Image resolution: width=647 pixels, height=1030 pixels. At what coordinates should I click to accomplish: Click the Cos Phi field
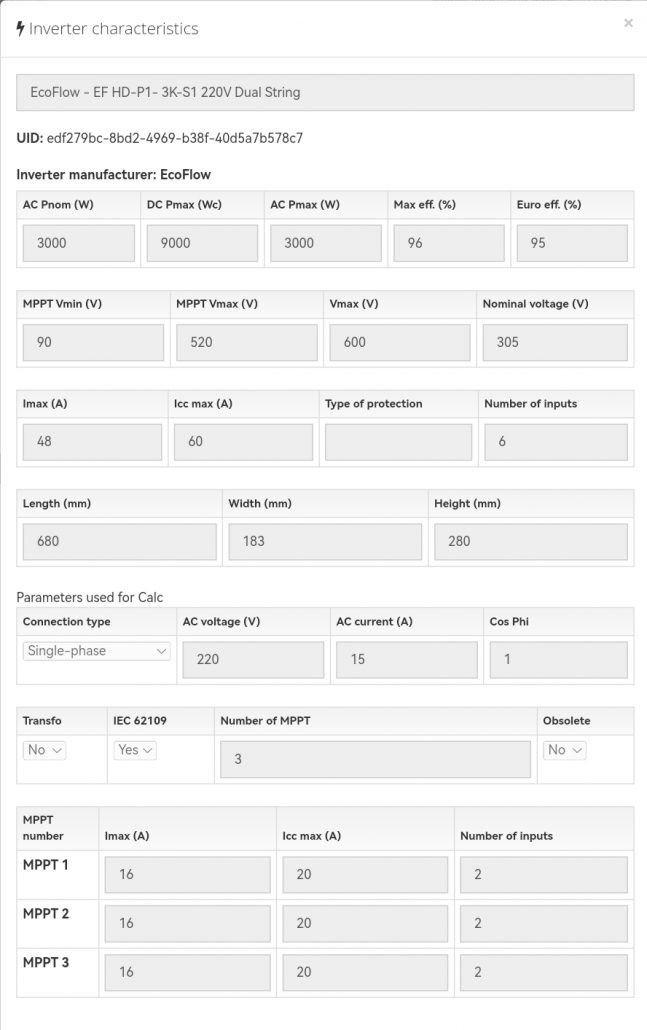pyautogui.click(x=558, y=660)
